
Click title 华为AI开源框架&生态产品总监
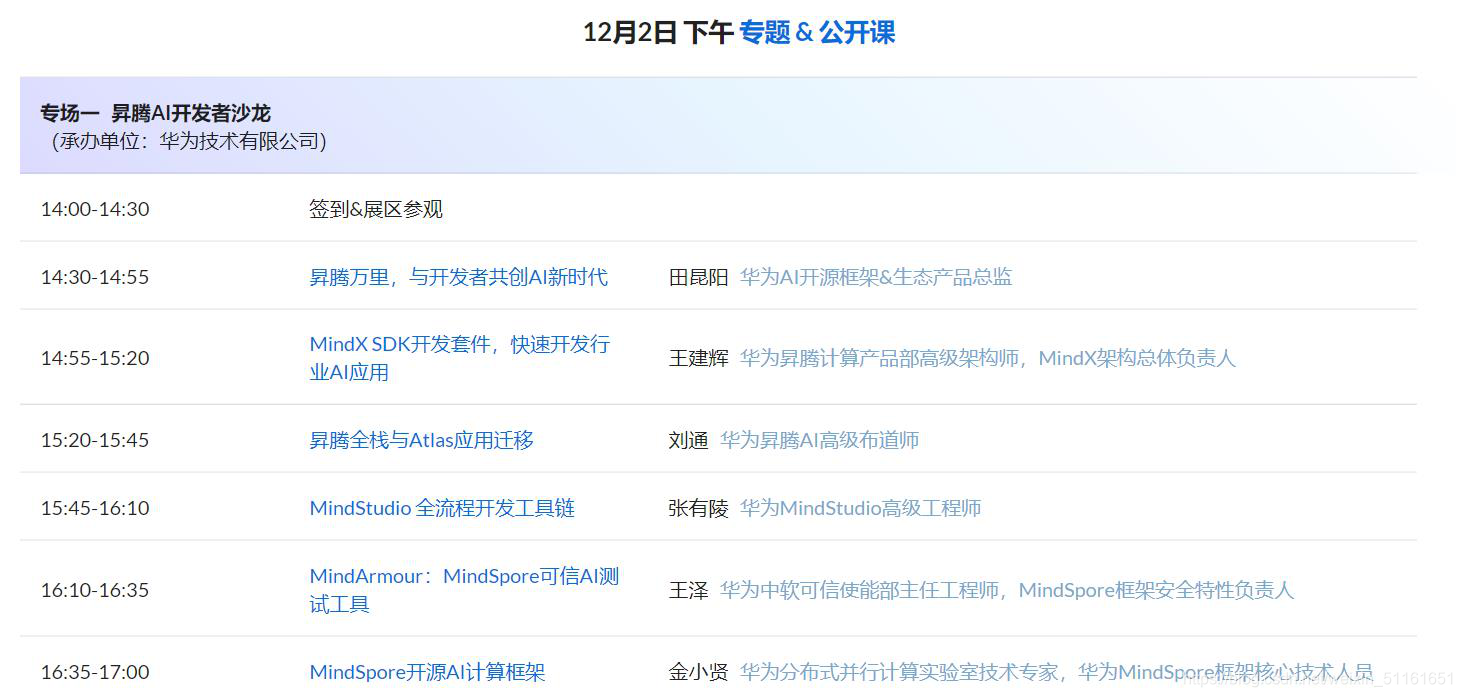[876, 277]
